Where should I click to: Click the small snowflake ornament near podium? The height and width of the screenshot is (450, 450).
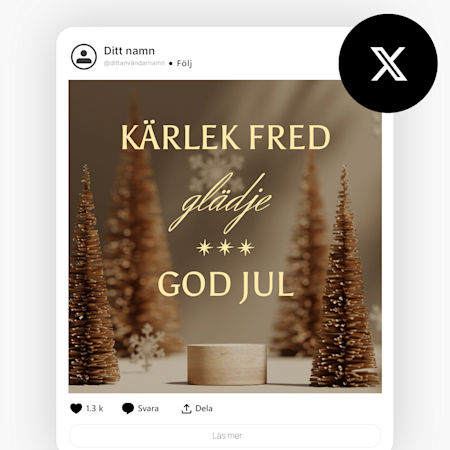tap(147, 347)
